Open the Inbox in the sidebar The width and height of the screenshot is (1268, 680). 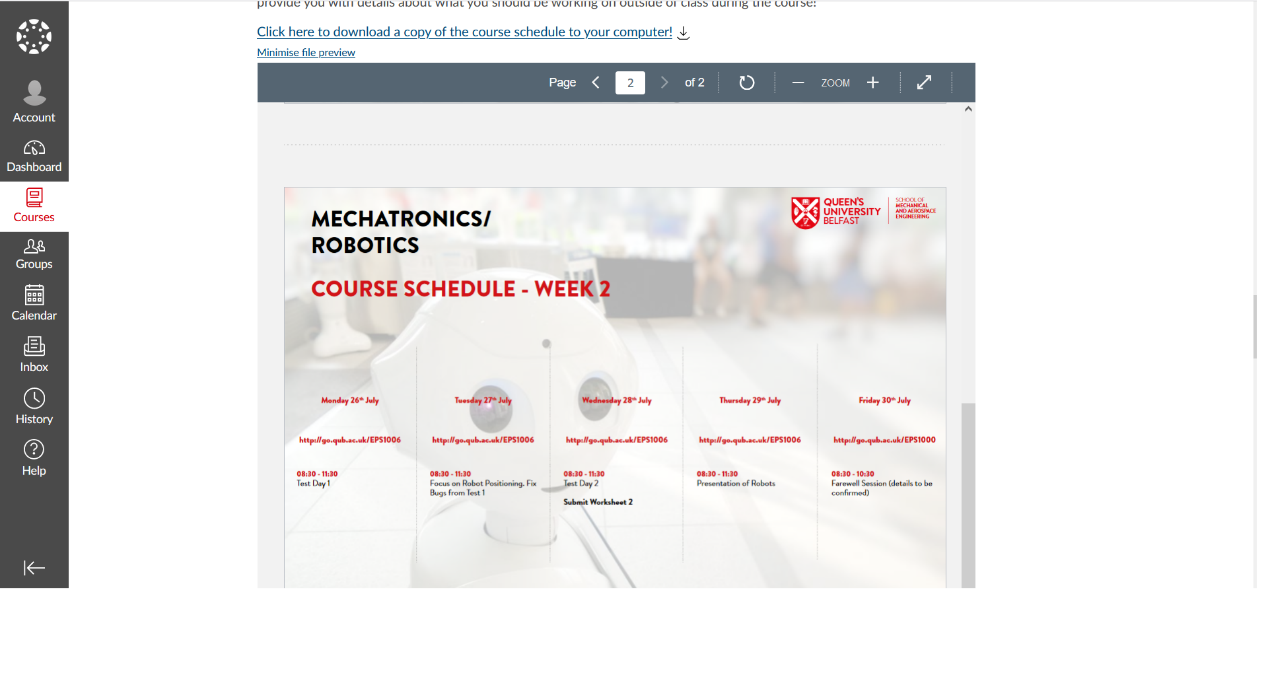(x=34, y=355)
